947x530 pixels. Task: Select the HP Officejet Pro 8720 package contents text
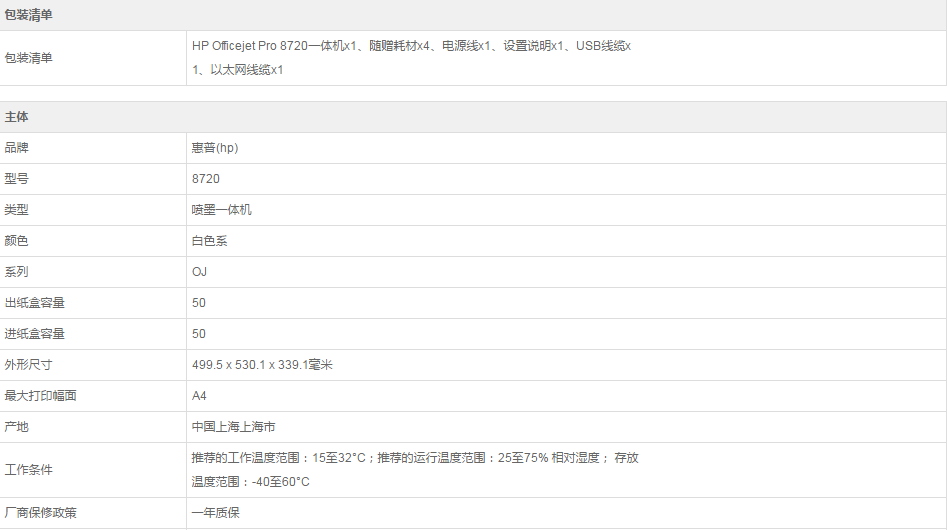pyautogui.click(x=411, y=58)
